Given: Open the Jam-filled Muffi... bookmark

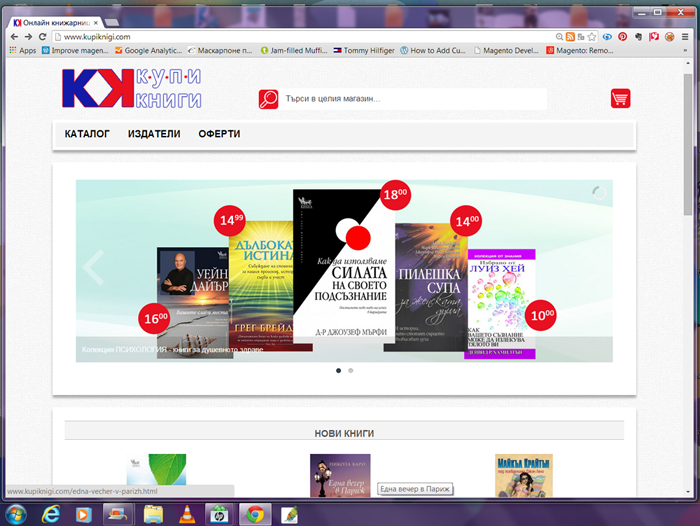Looking at the screenshot, I should tap(294, 50).
